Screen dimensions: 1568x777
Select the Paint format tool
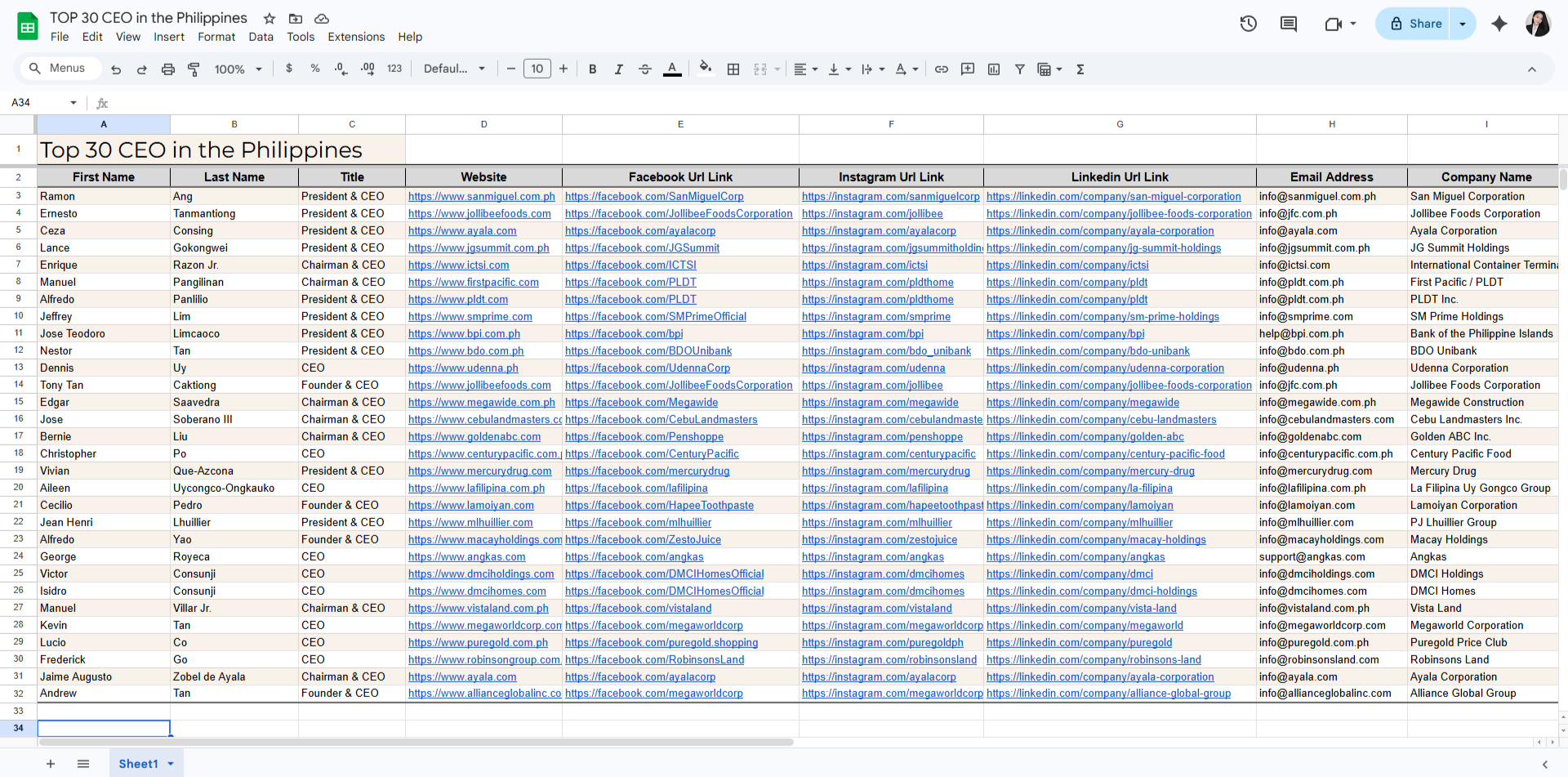194,69
